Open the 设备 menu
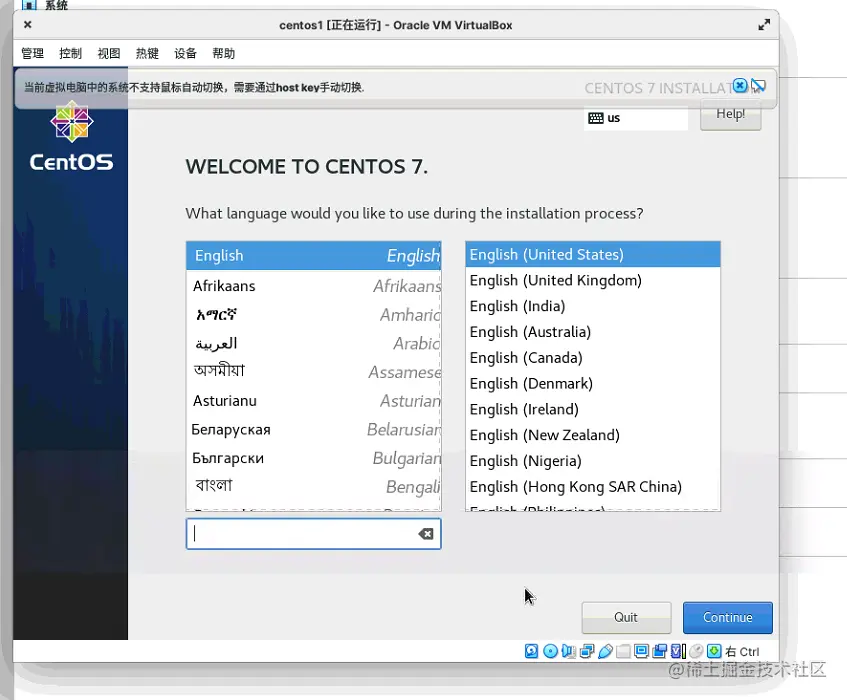 [x=185, y=53]
